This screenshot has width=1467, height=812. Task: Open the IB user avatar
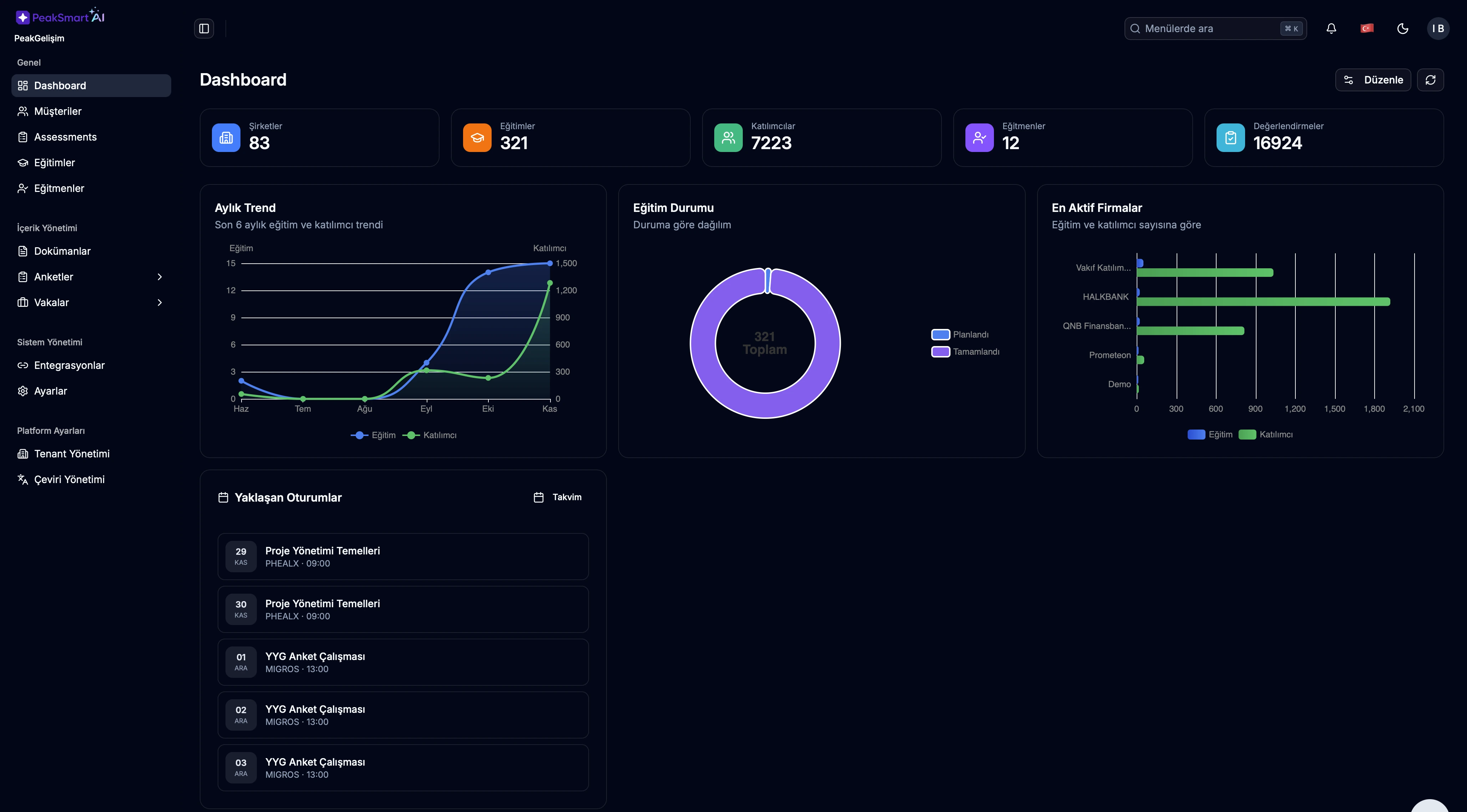[1437, 29]
